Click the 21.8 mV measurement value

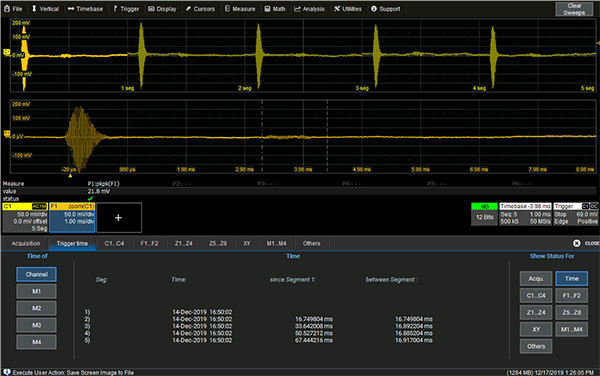99,191
